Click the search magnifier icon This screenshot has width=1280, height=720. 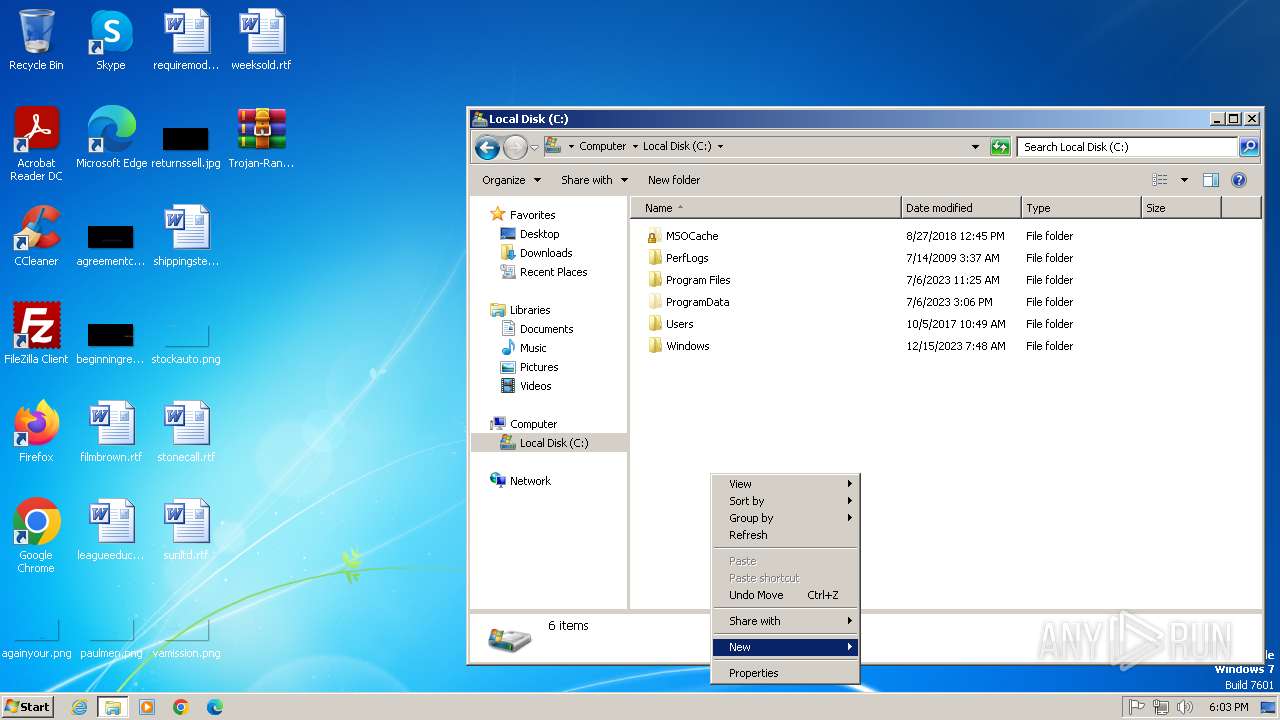(1249, 146)
